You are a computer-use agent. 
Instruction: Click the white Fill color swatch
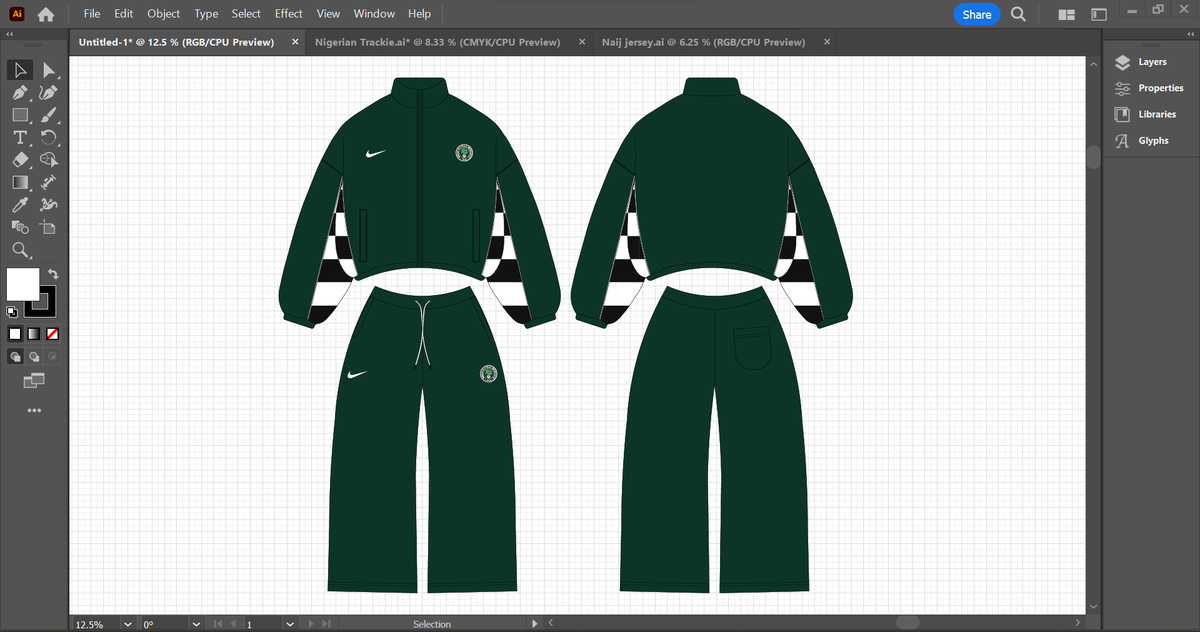tap(22, 284)
